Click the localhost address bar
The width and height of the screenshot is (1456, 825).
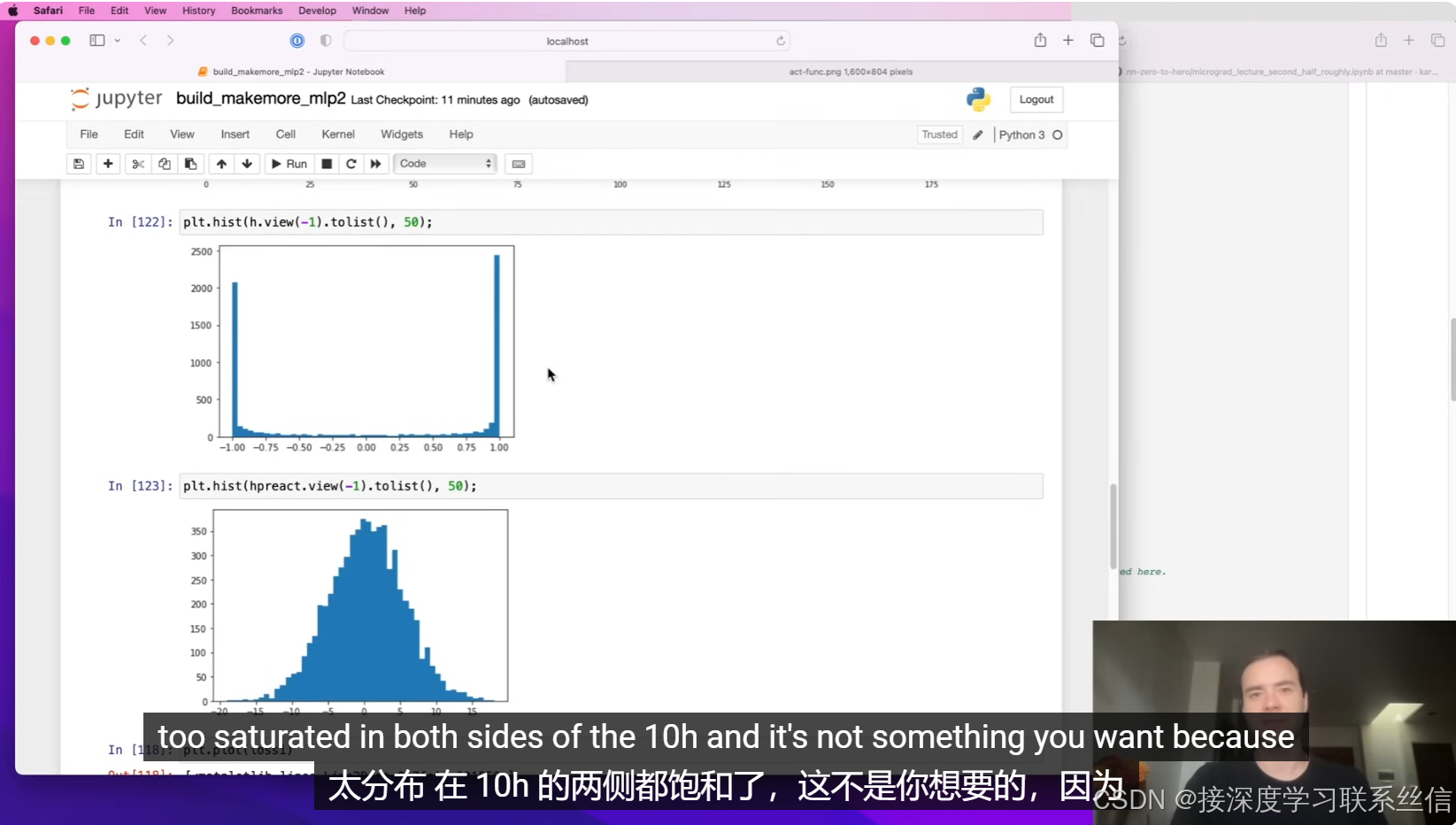[x=566, y=41]
